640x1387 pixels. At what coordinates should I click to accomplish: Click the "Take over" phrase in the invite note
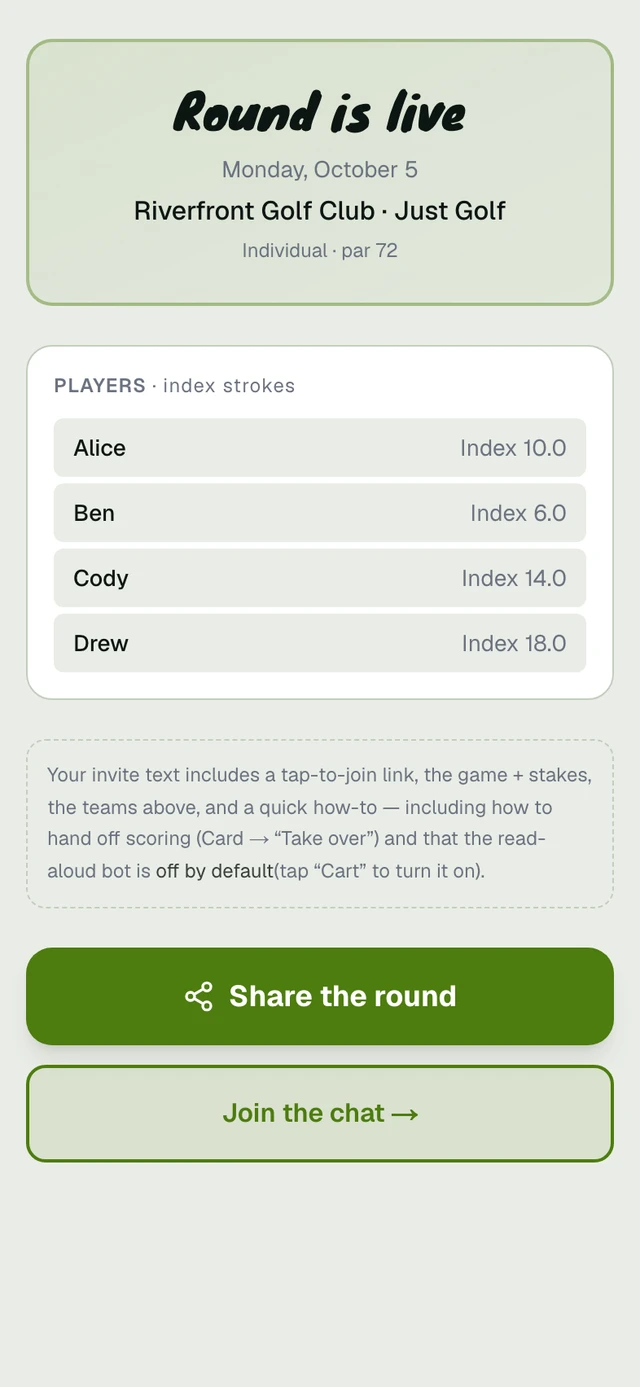326,839
